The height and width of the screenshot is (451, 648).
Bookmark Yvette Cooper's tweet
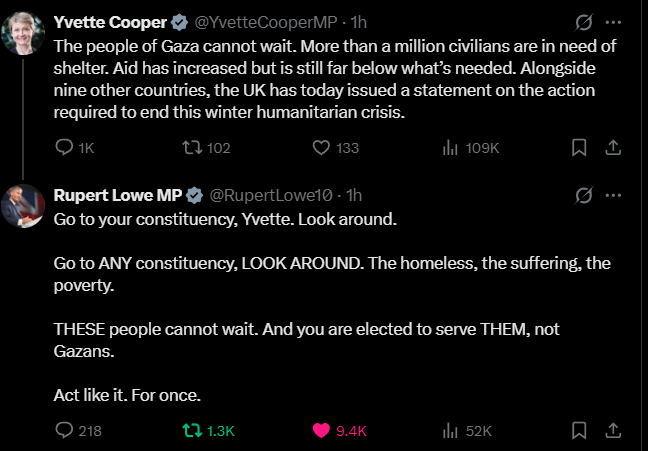578,148
